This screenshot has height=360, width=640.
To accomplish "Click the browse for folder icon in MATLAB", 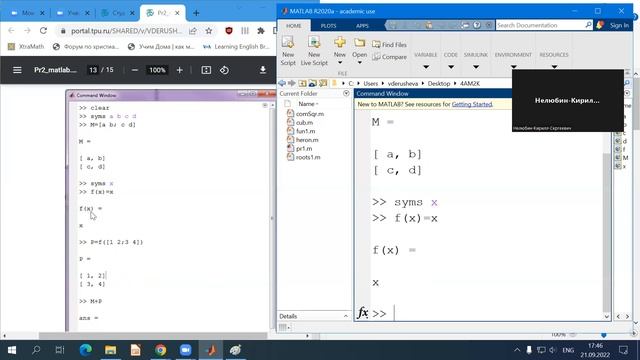I will click(312, 83).
